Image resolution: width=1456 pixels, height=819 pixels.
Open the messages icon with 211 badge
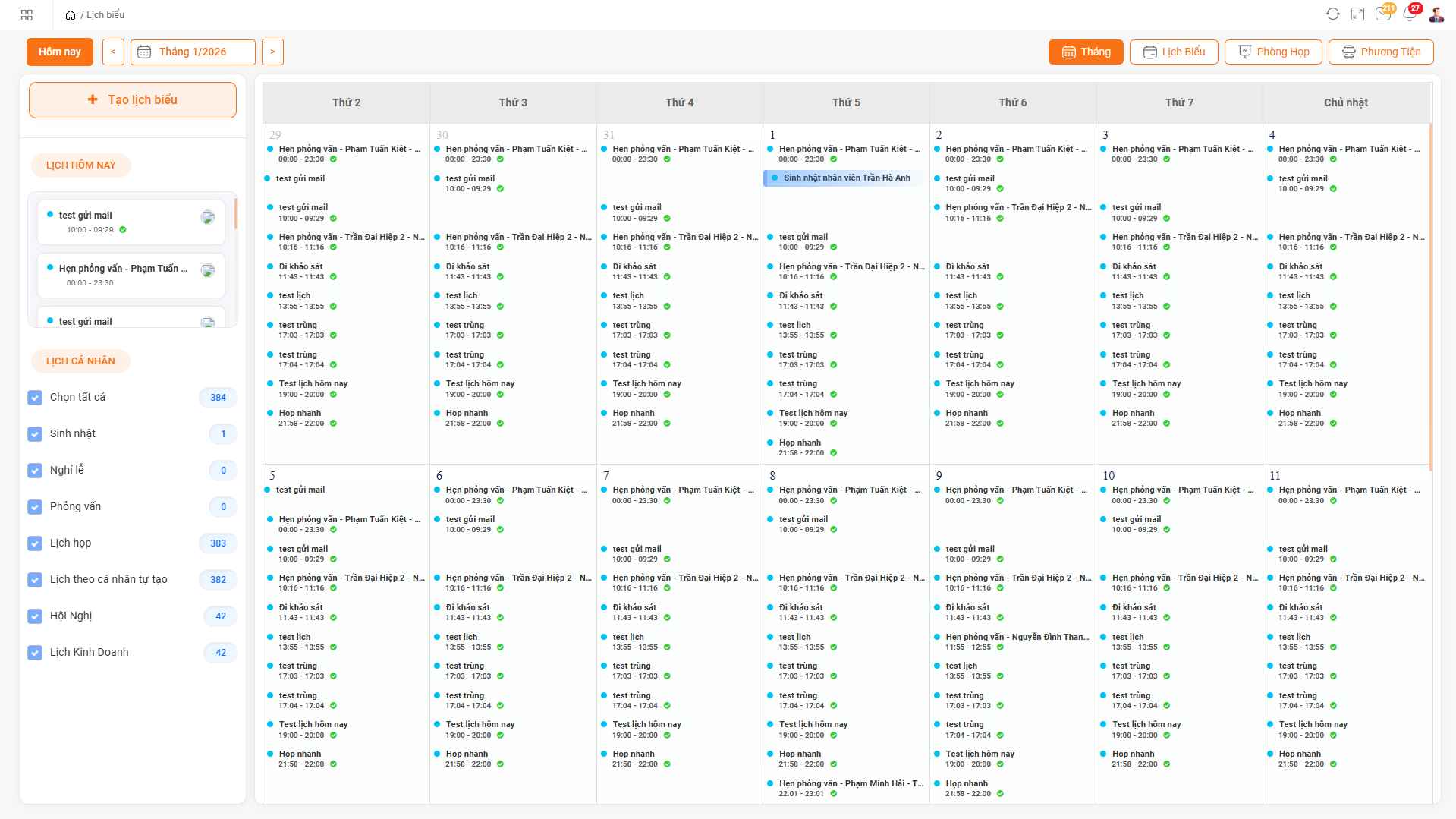click(x=1383, y=14)
